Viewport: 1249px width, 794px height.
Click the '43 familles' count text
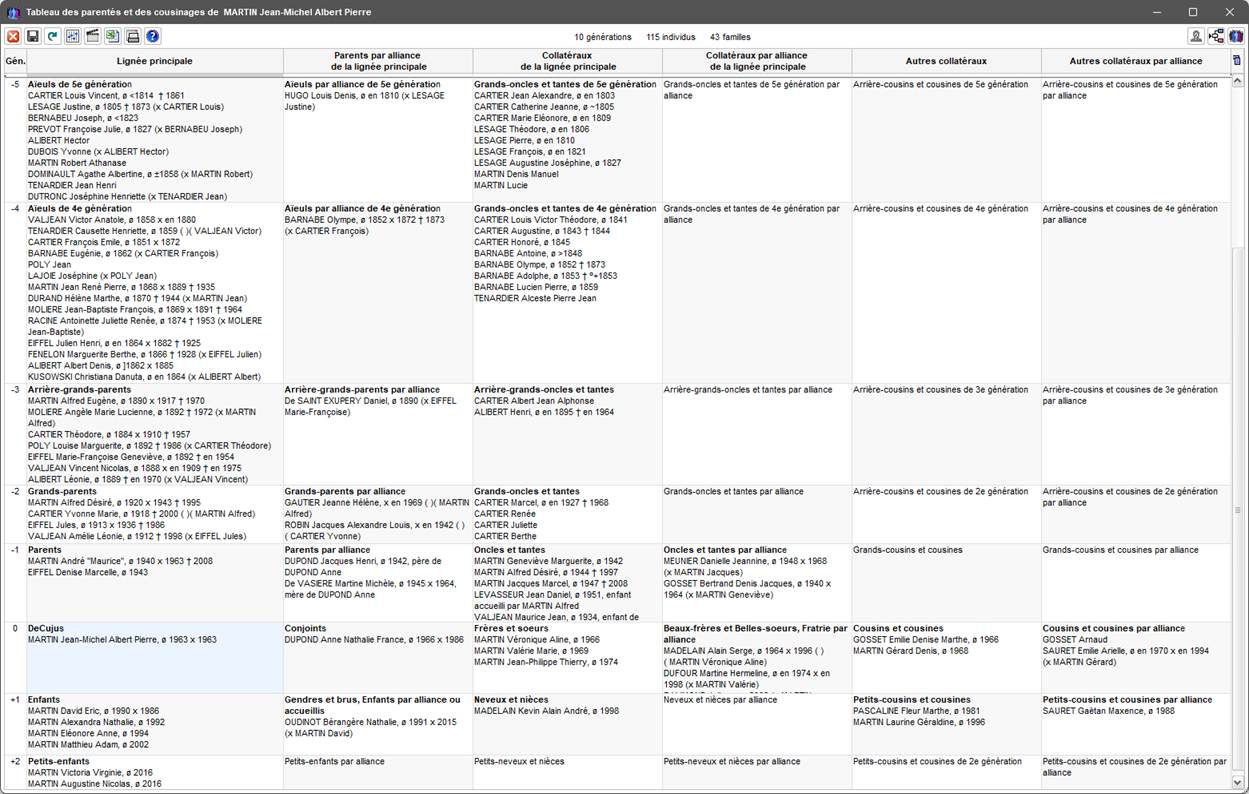pyautogui.click(x=730, y=37)
